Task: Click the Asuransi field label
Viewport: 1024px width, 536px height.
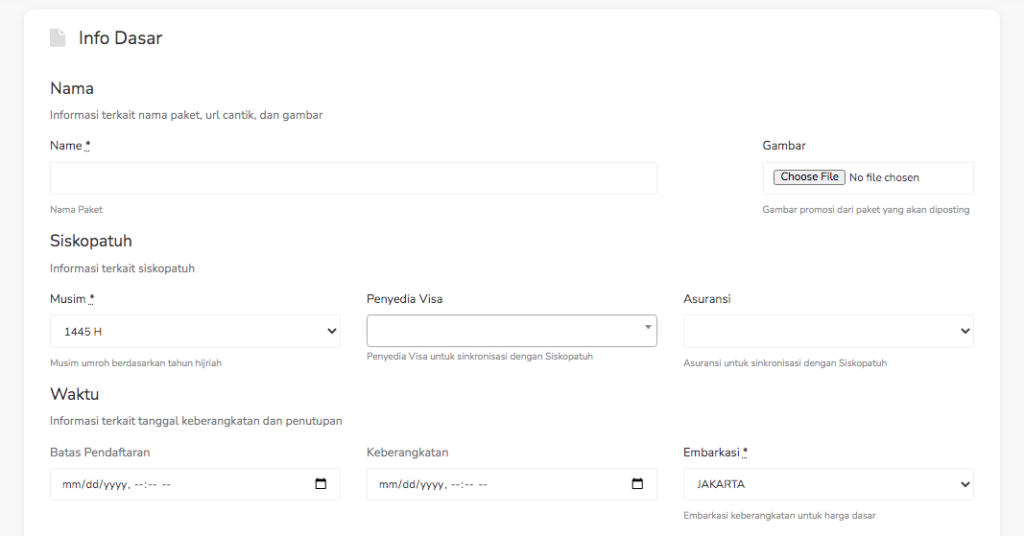Action: coord(707,299)
